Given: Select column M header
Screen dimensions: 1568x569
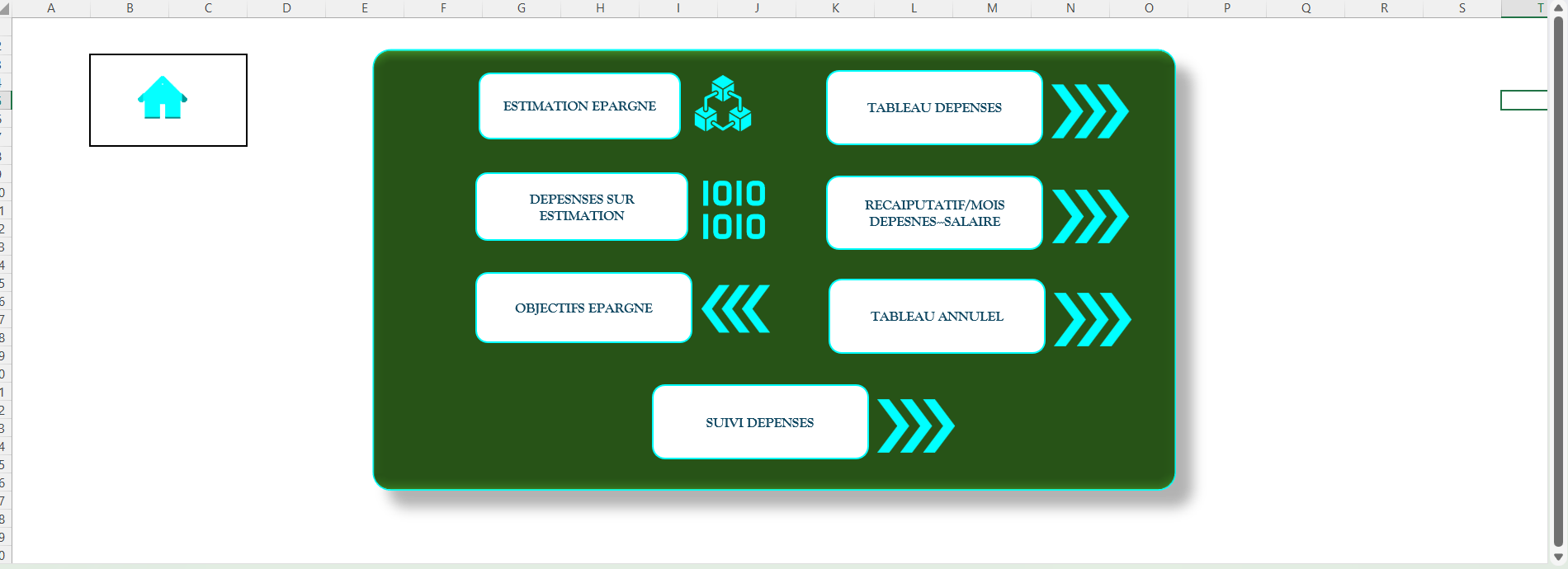Looking at the screenshot, I should point(992,8).
